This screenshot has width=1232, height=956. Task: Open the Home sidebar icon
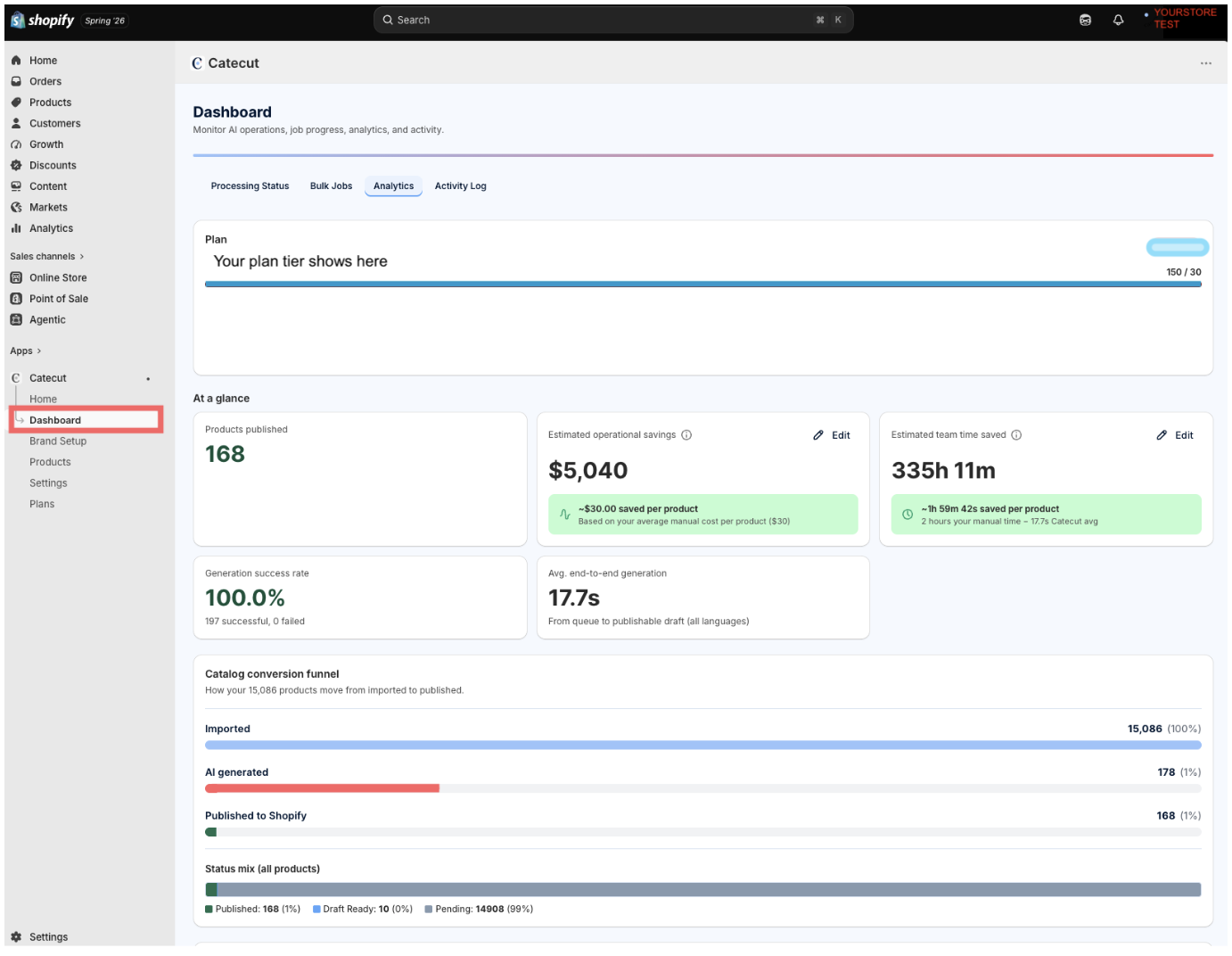coord(16,61)
